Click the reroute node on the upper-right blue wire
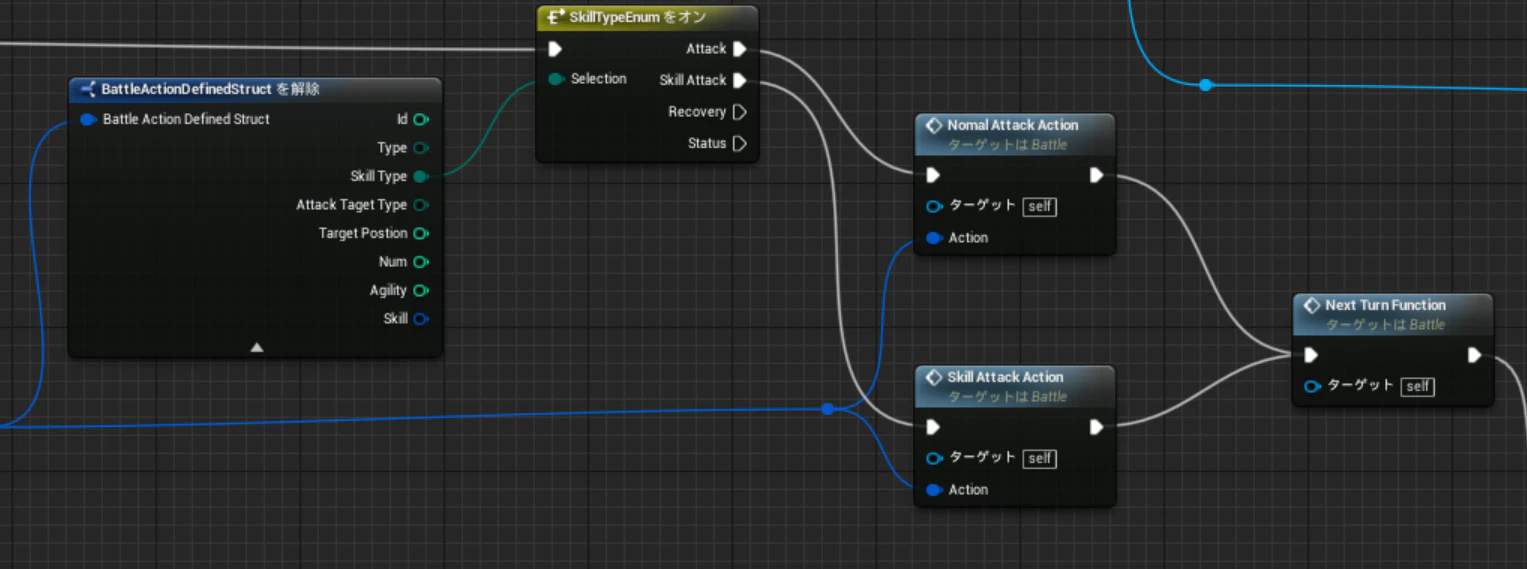Screen dimensions: 1527x569 tap(1205, 85)
